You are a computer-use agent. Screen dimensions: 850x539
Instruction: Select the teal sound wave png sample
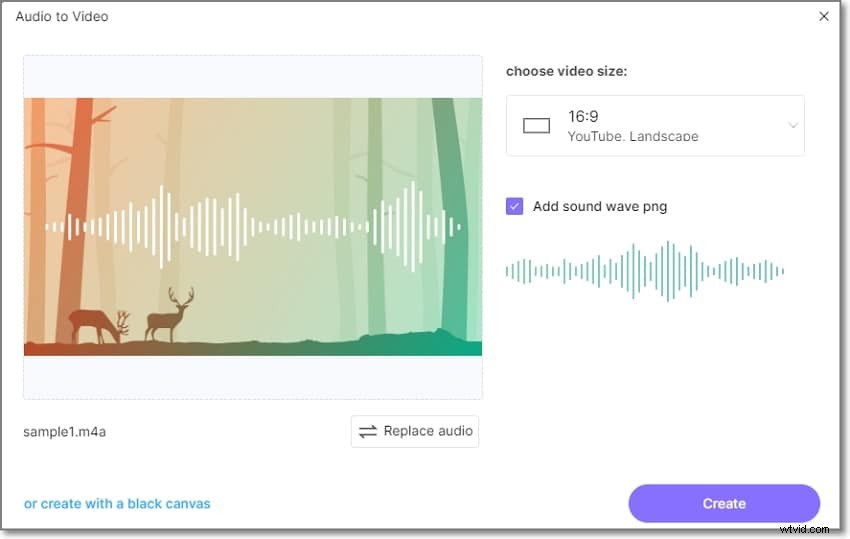pyautogui.click(x=645, y=271)
